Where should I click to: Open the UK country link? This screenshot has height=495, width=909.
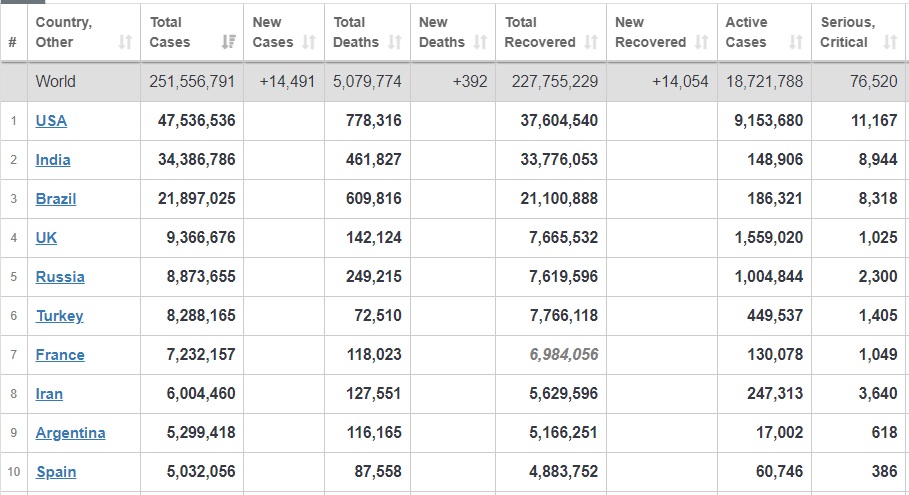tap(46, 238)
